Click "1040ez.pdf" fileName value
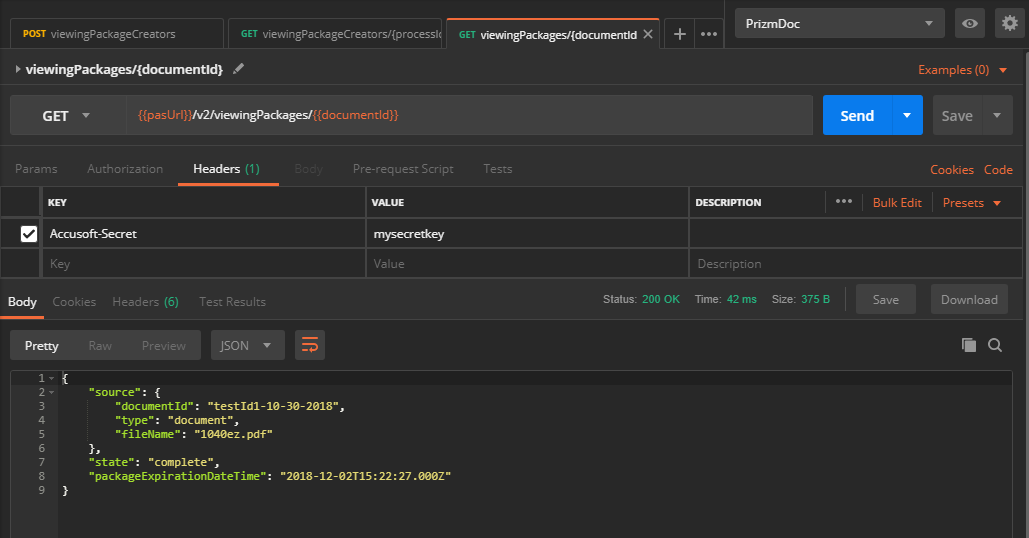This screenshot has width=1029, height=538. (233, 434)
